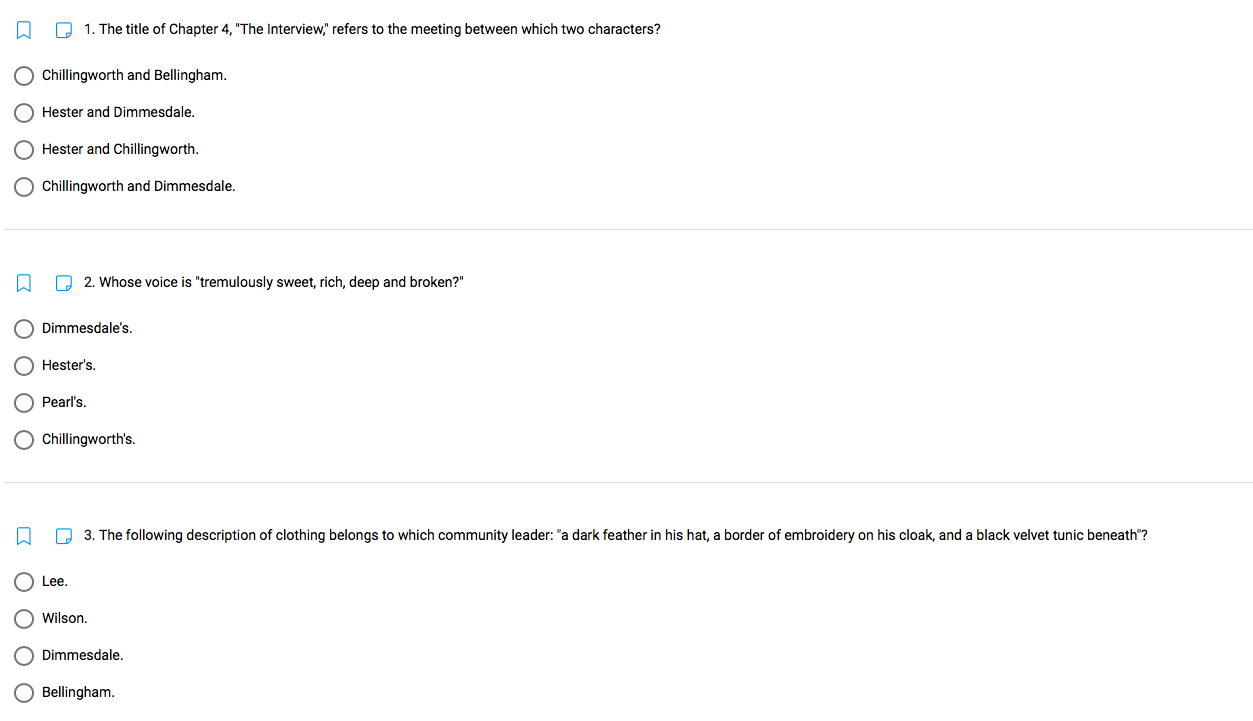Select 'Wilson' for question 3
The width and height of the screenshot is (1253, 721).
[x=23, y=618]
